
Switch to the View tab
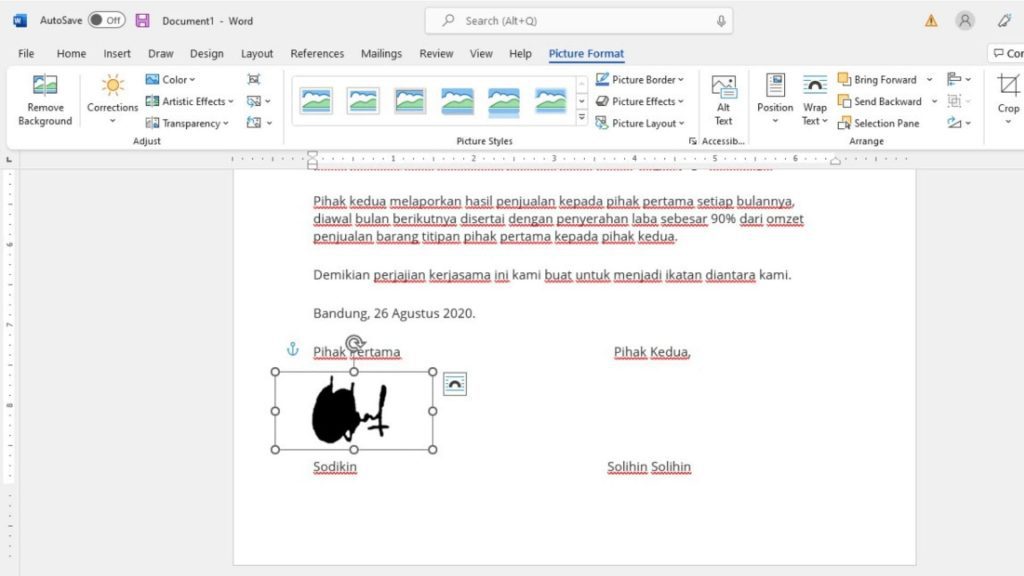point(481,54)
